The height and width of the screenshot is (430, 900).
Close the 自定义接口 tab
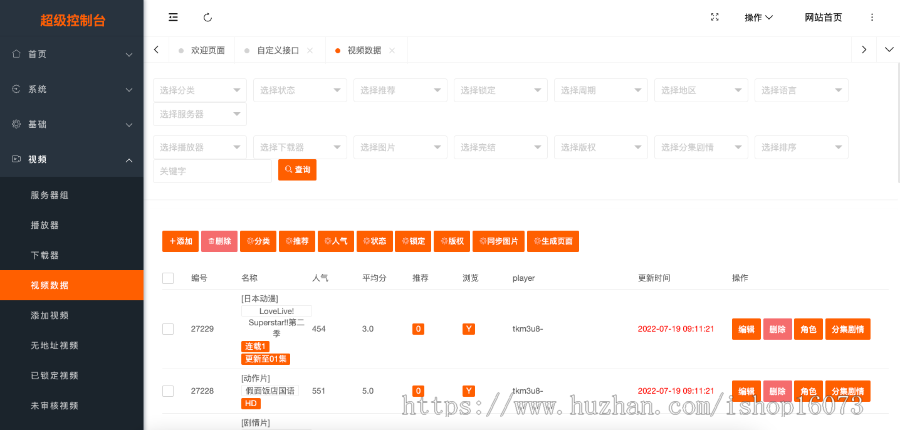(x=310, y=51)
